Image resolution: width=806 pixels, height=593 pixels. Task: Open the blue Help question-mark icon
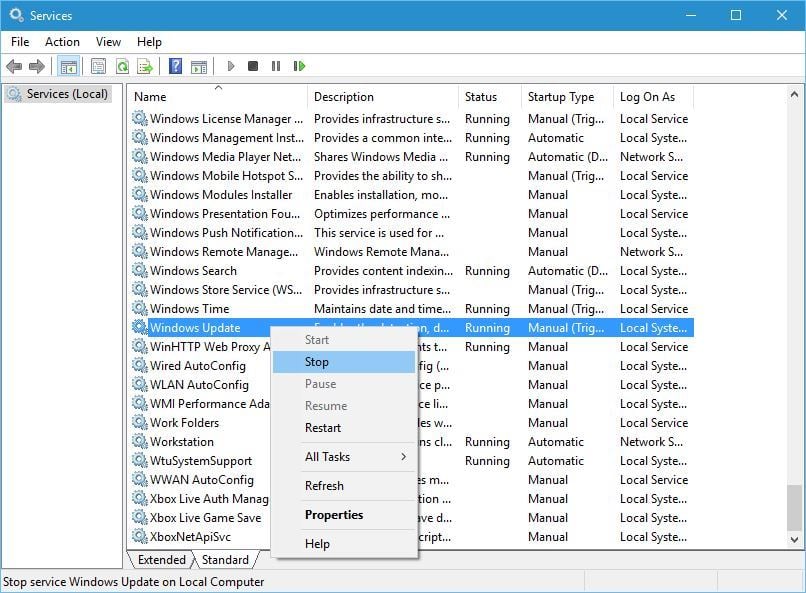click(x=175, y=66)
